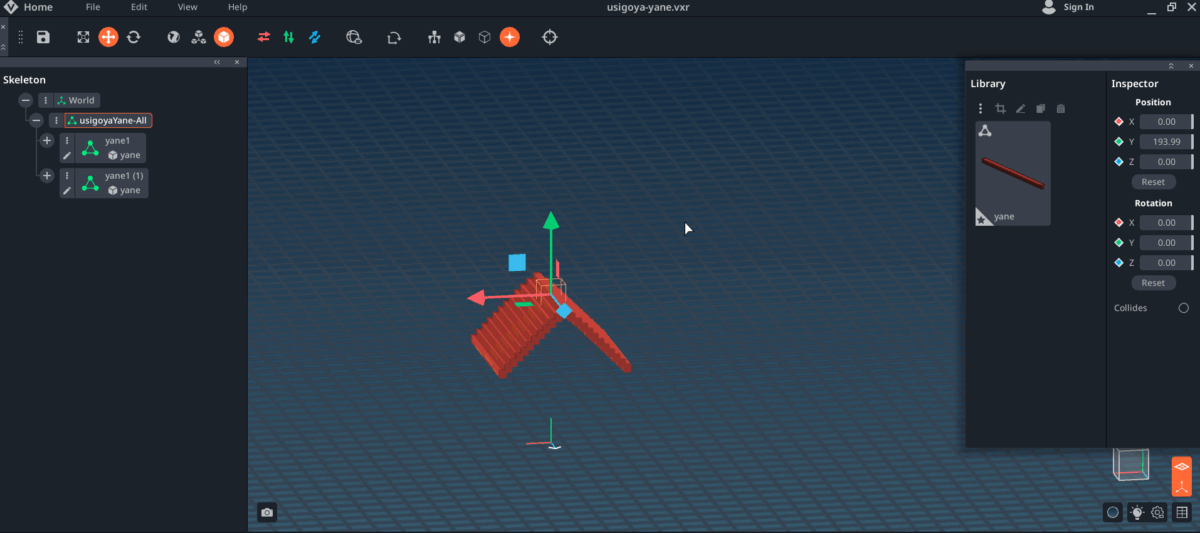Switch to world space globe icon
Screen dimensions: 1200x533
[174, 37]
